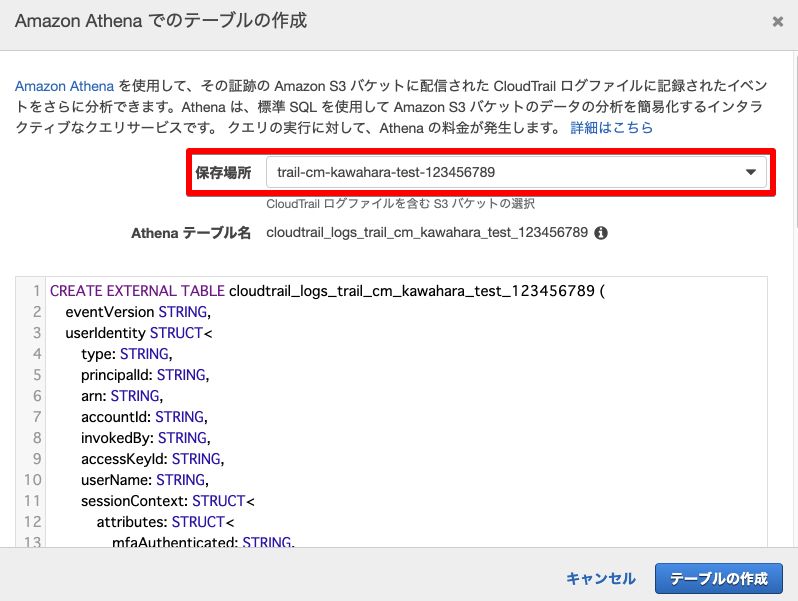This screenshot has height=601, width=798.
Task: Click the sessionContext: STRUCT< line
Action: (x=167, y=501)
